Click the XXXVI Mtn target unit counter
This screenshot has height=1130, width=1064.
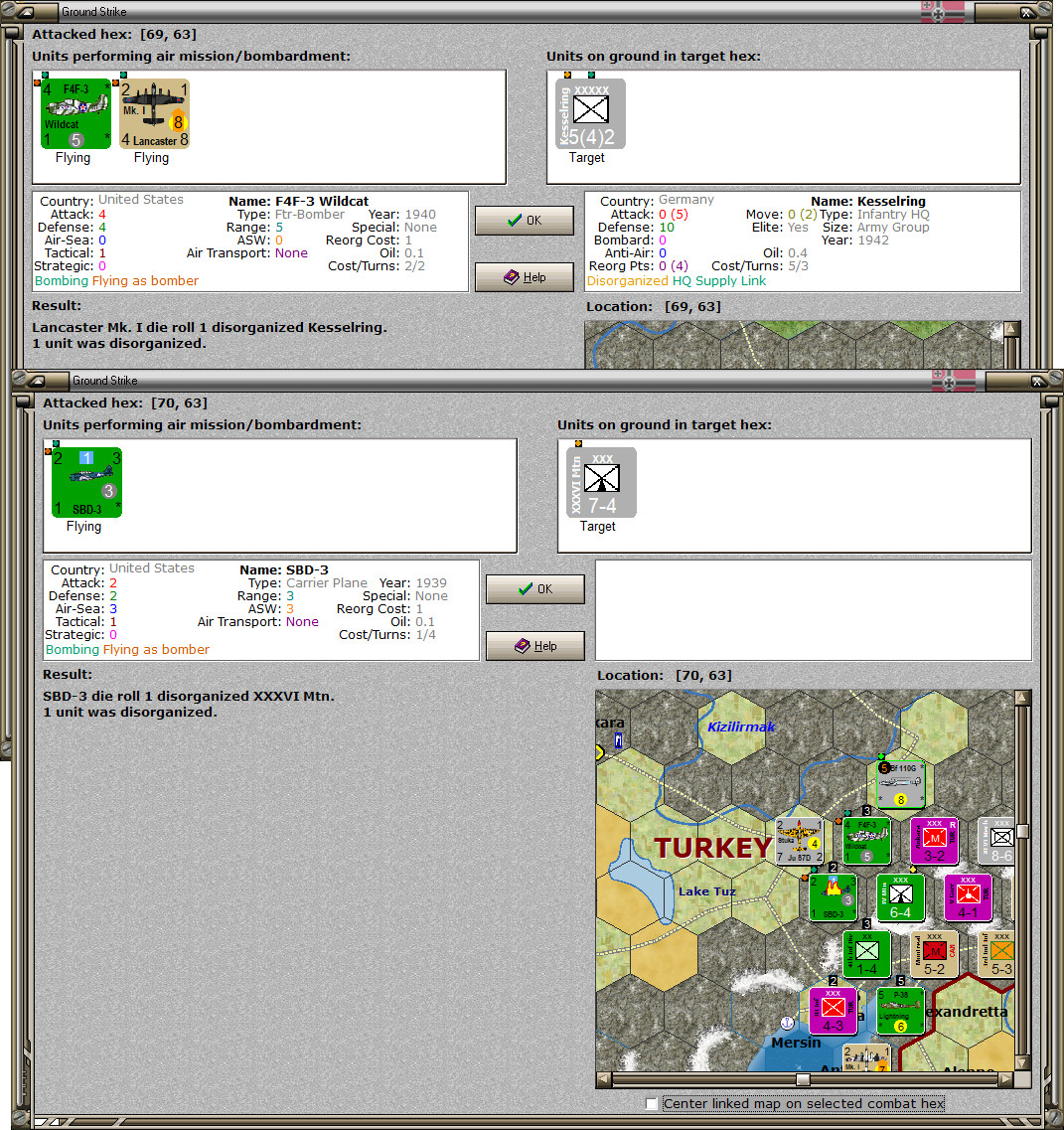tap(601, 483)
